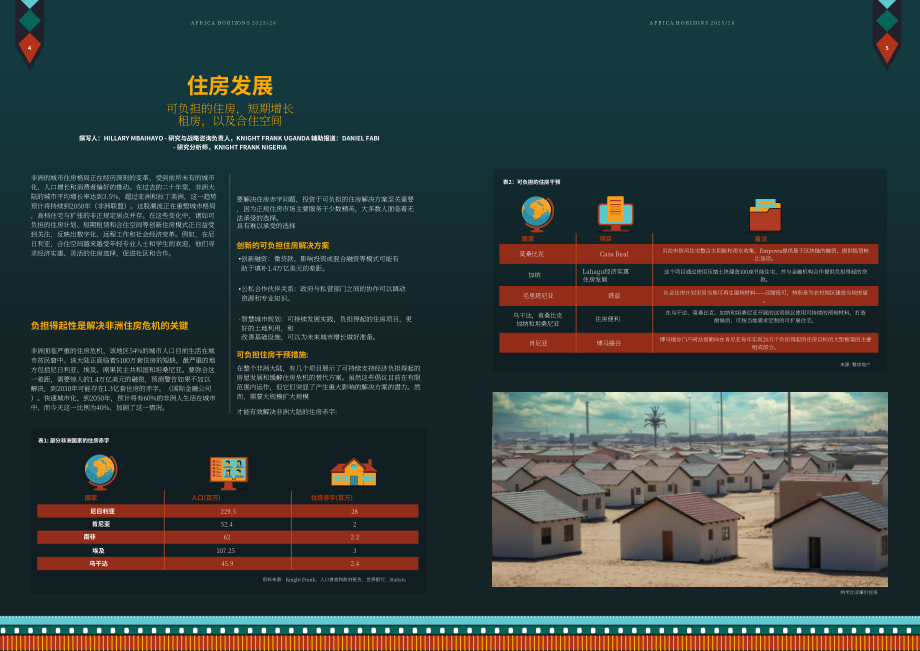Viewport: 920px width, 651px height.
Task: Click the Table 2 source note 来源
Action: (x=855, y=364)
